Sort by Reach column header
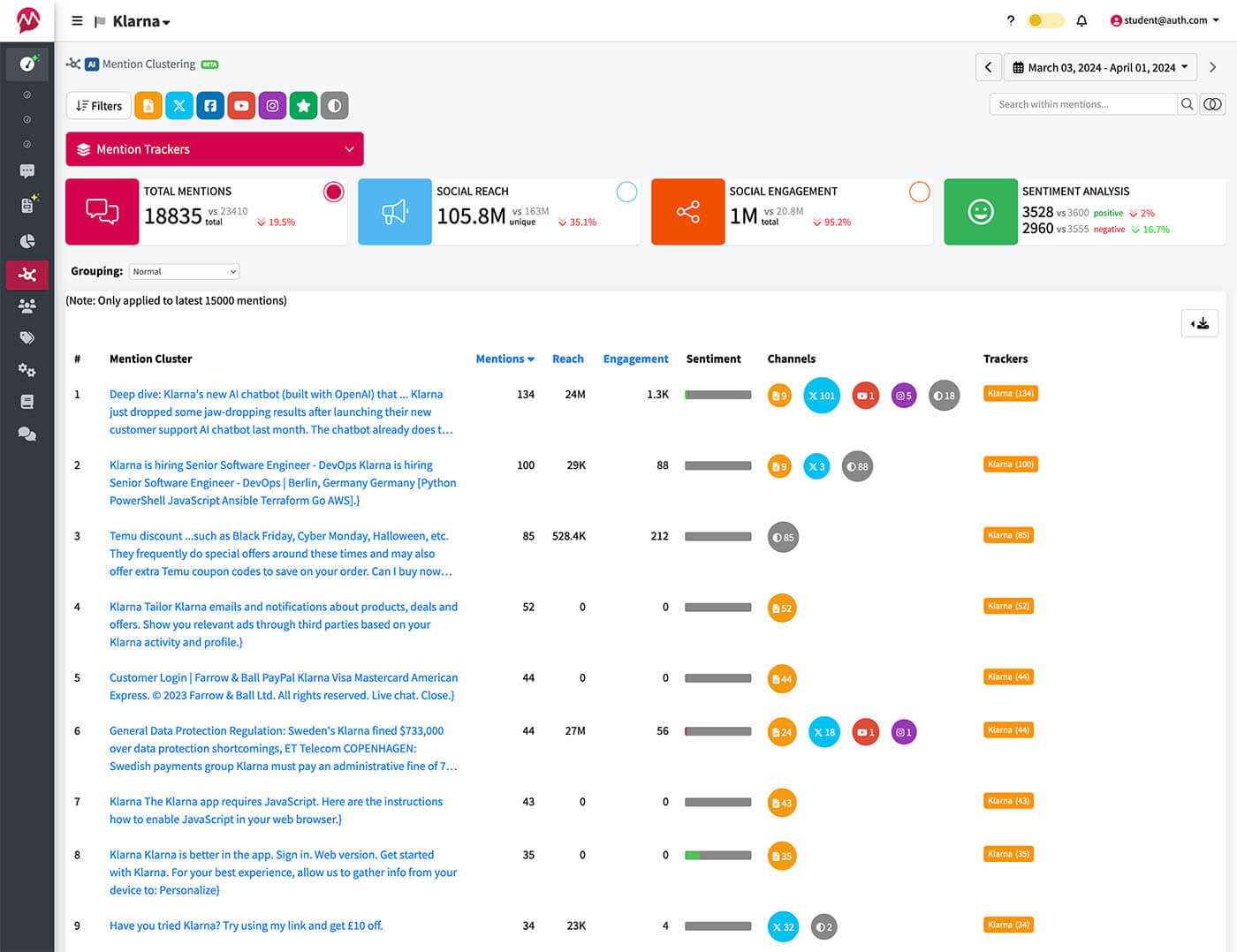1237x952 pixels. [x=568, y=359]
